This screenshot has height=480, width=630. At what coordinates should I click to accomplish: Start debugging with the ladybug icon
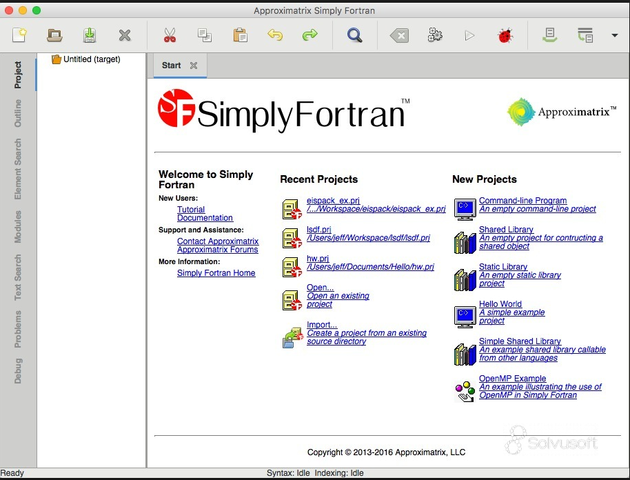pos(505,36)
